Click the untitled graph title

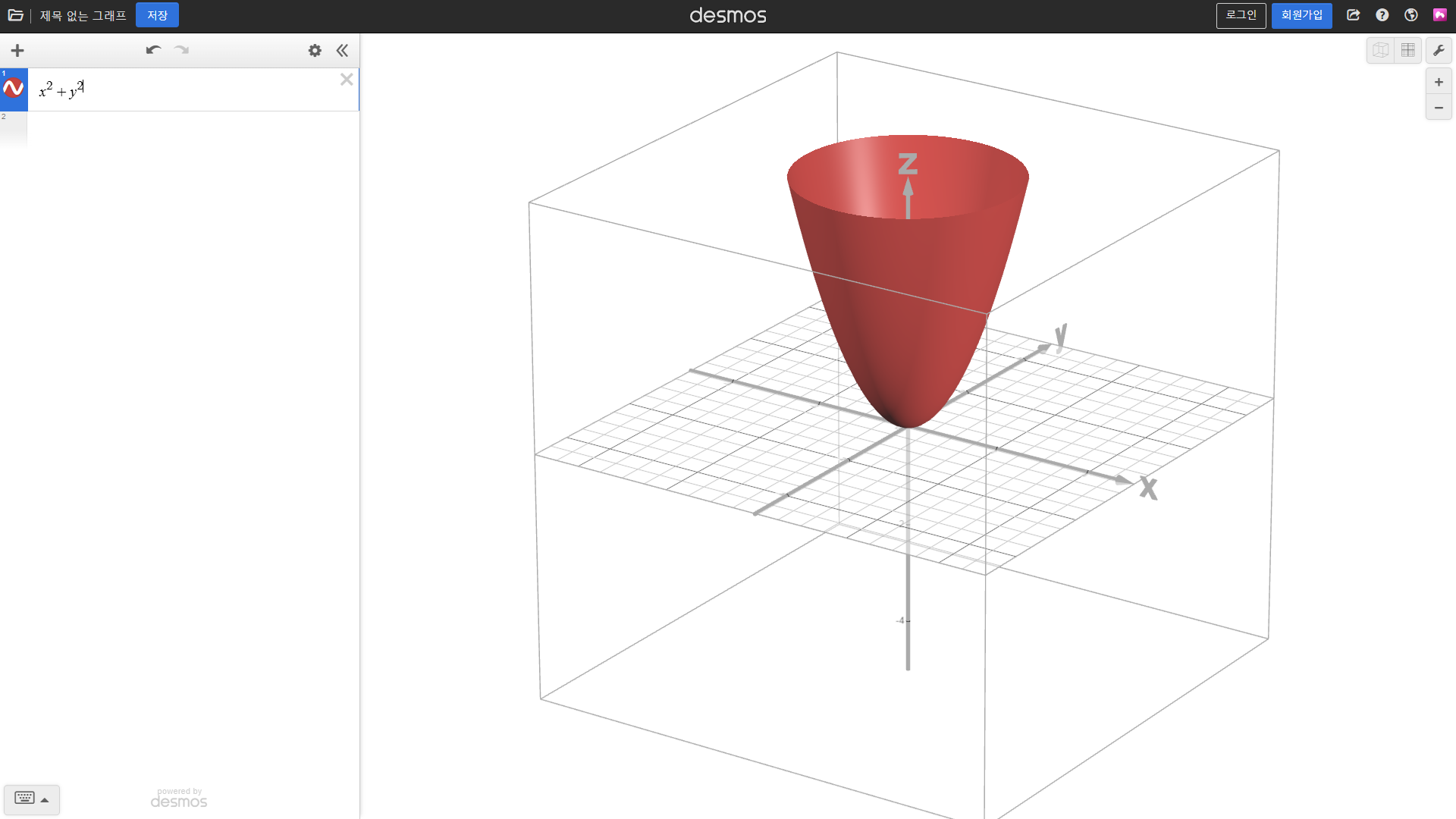83,15
